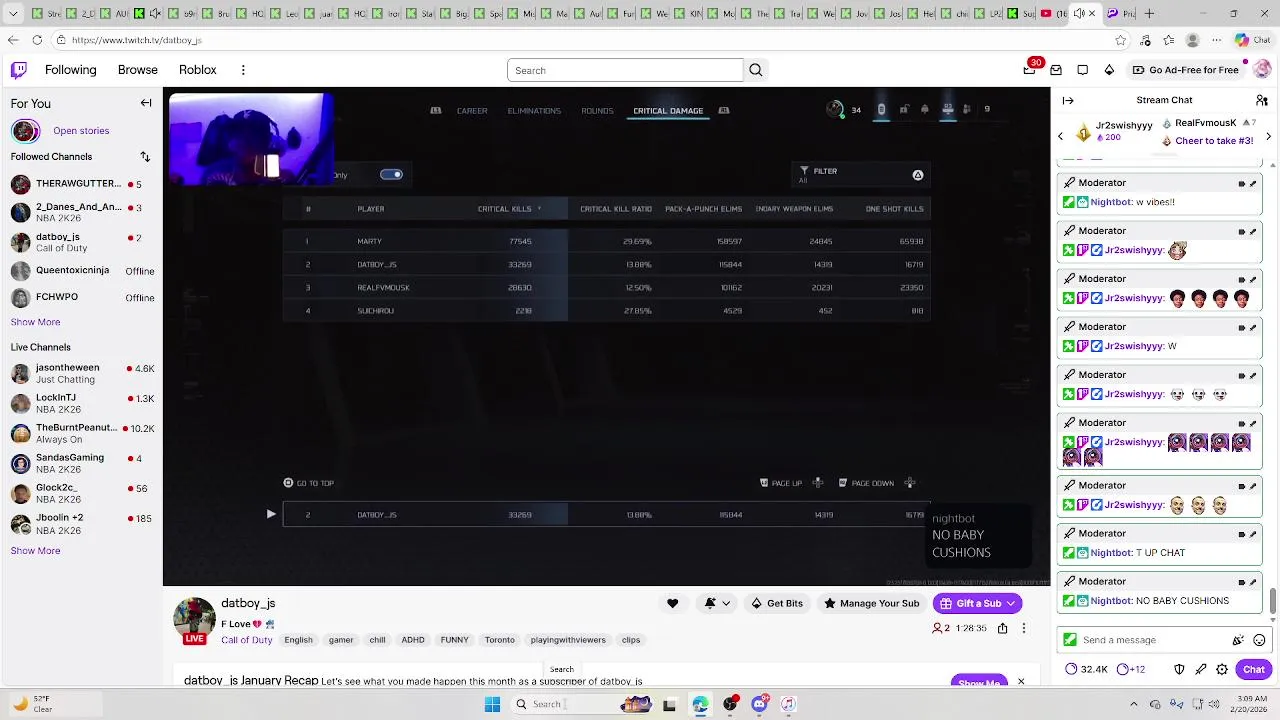Screen dimensions: 1280x720
Task: Open the Twitch home logo
Action: (19, 70)
